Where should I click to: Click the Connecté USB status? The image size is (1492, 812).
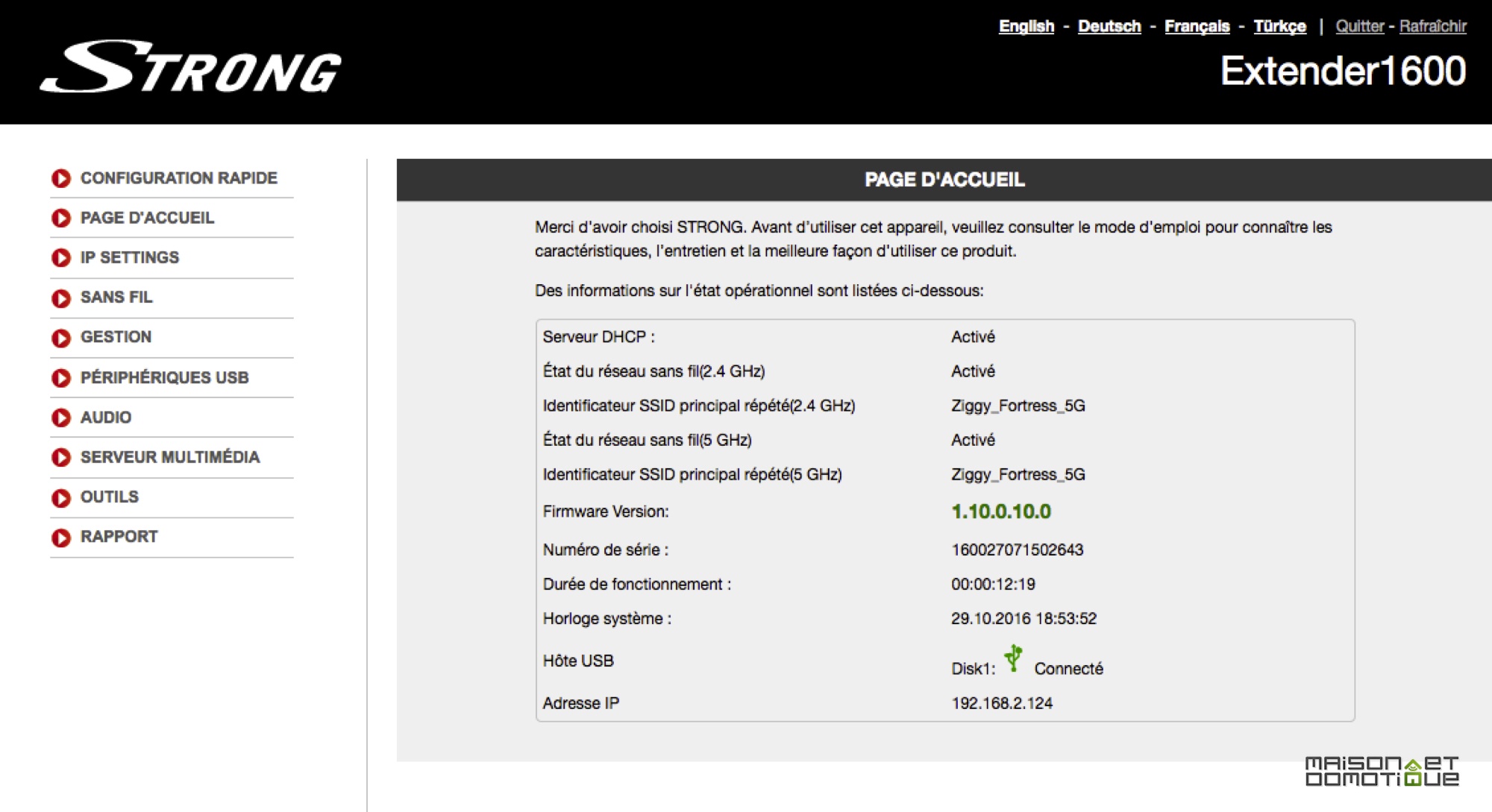1068,669
